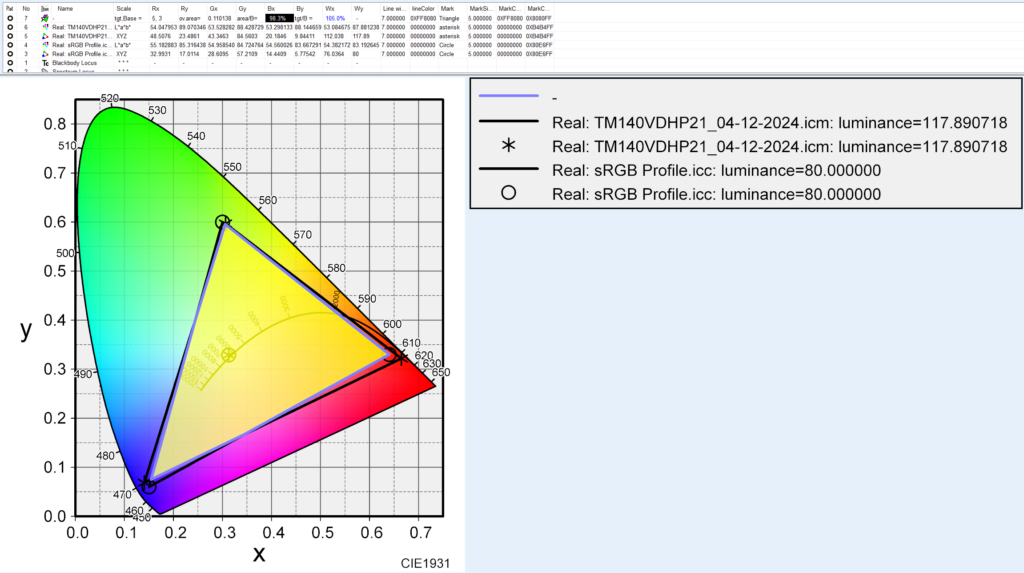Screen dimensions: 1024x573
Task: Select the TM140VDHP21 name in row No 6
Action: coord(82,27)
